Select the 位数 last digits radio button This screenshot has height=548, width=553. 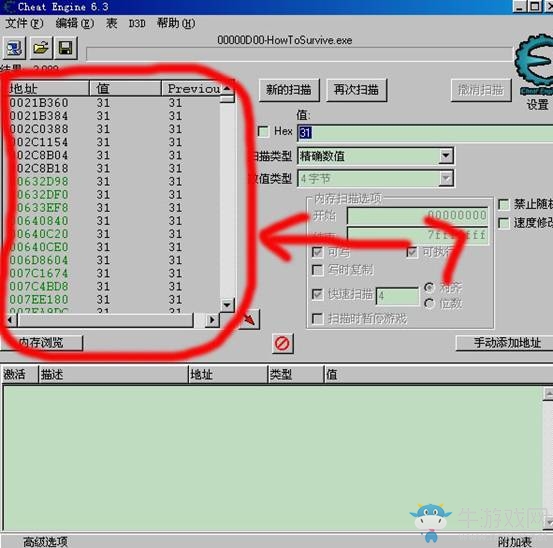(x=429, y=303)
